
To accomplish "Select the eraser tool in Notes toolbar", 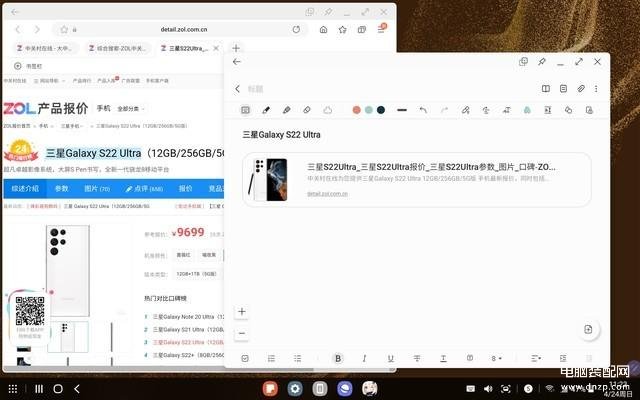I will tap(307, 110).
